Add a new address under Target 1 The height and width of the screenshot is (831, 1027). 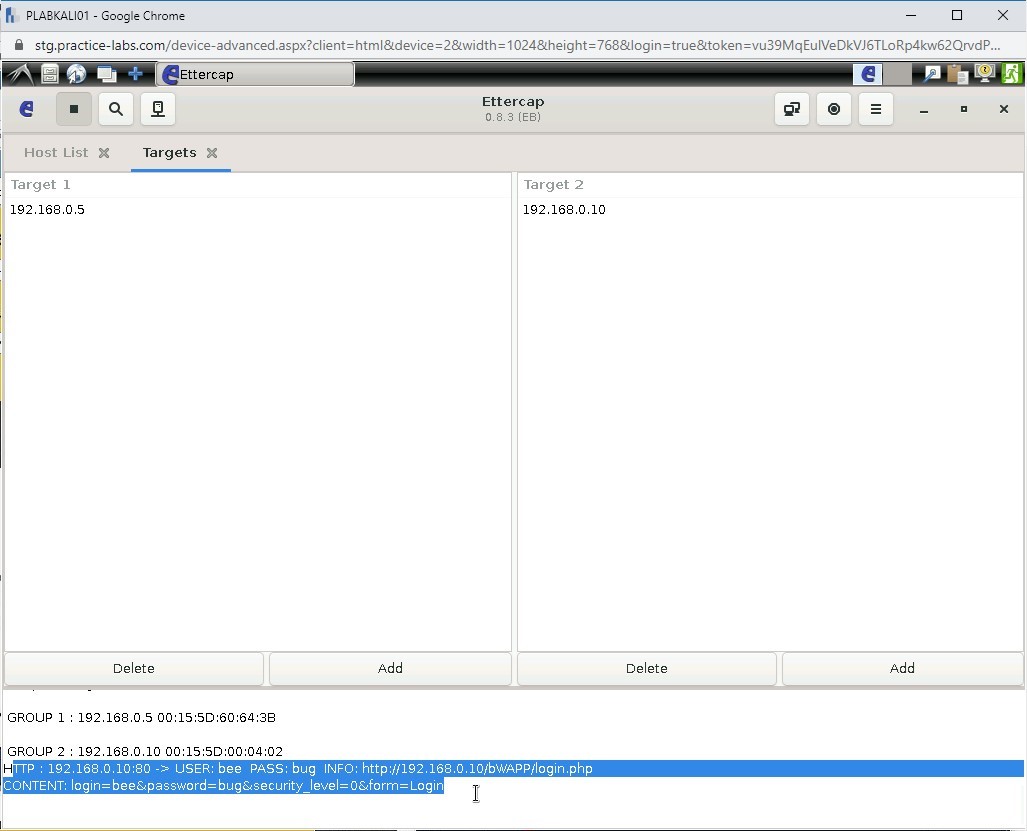pyautogui.click(x=389, y=668)
